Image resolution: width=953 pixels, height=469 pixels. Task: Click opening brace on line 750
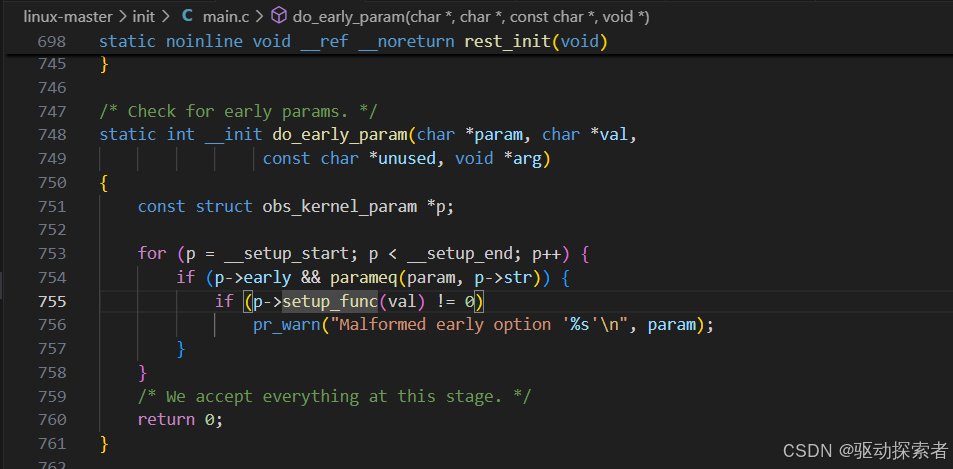point(104,183)
